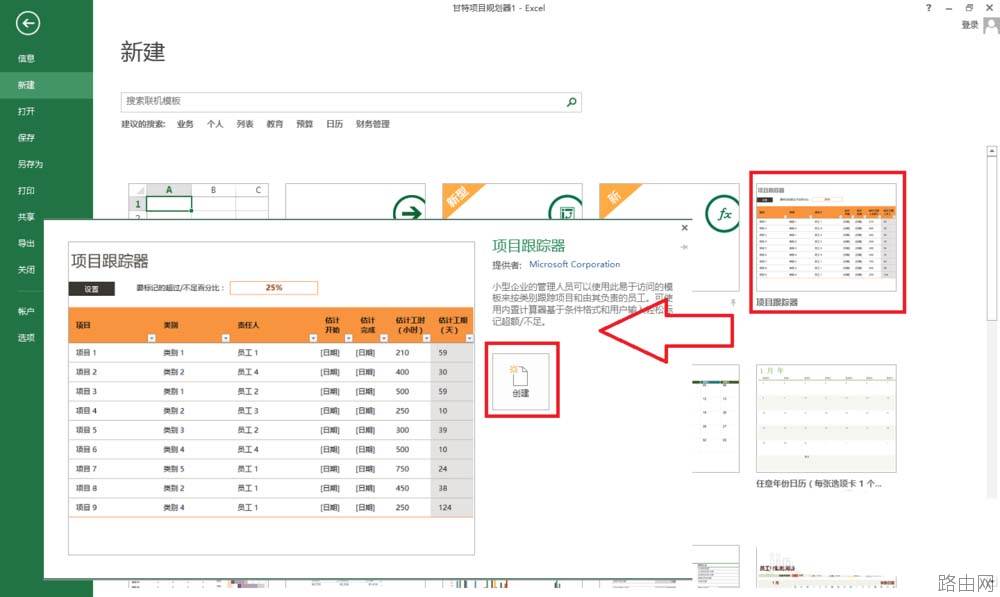The height and width of the screenshot is (597, 1000).
Task: Open the 类别 column filter dropdown
Action: pyautogui.click(x=225, y=338)
